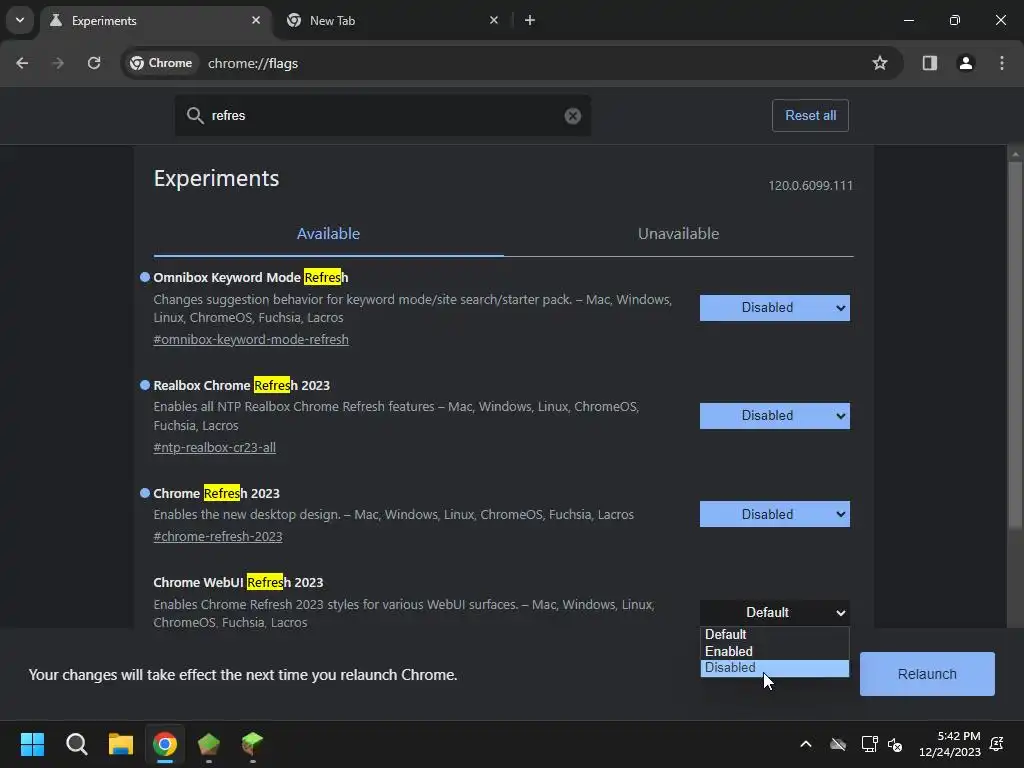
Task: Open the #chrome-refresh-2023 link
Action: [217, 536]
